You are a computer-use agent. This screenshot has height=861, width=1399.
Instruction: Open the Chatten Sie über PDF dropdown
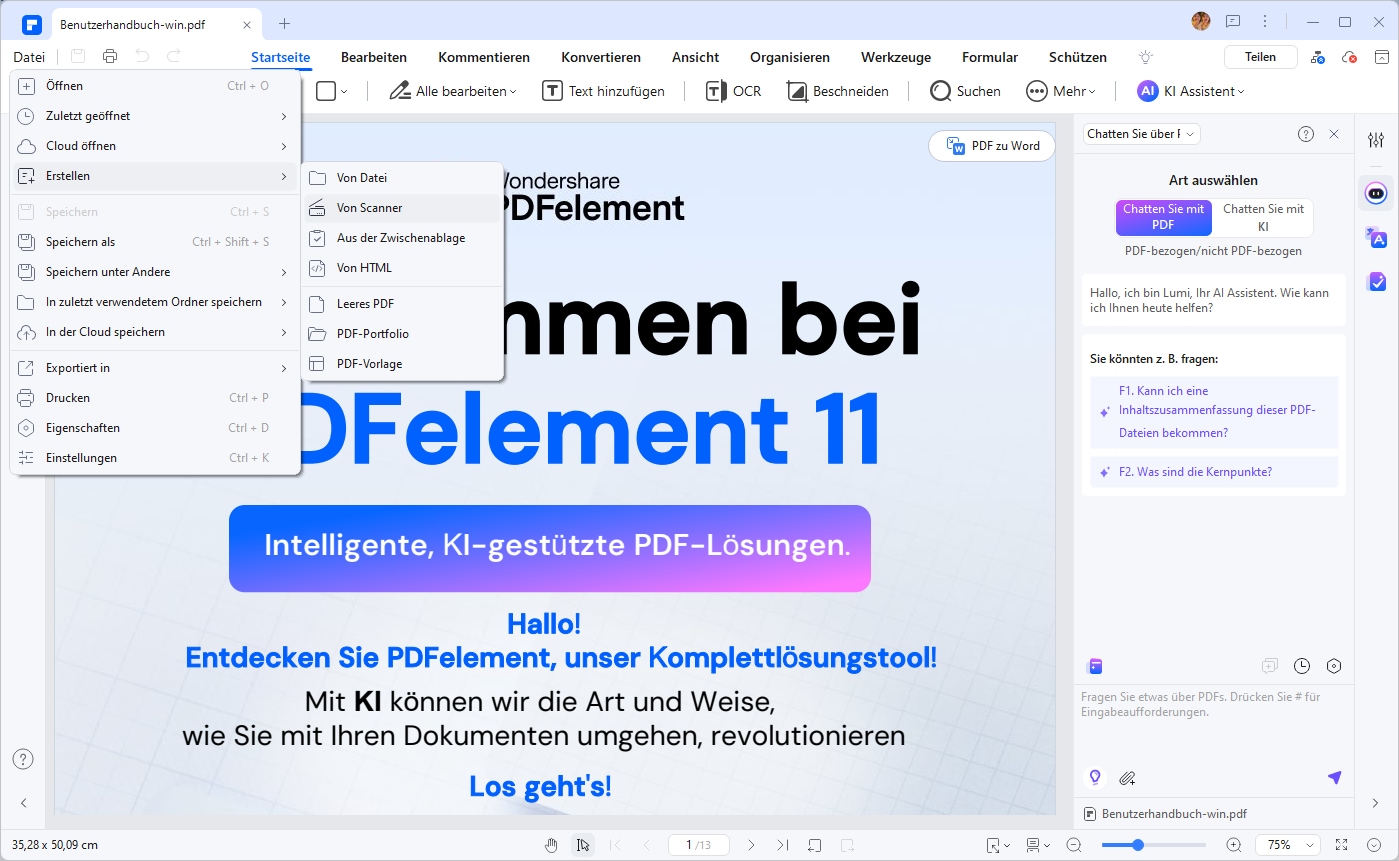pos(1141,134)
